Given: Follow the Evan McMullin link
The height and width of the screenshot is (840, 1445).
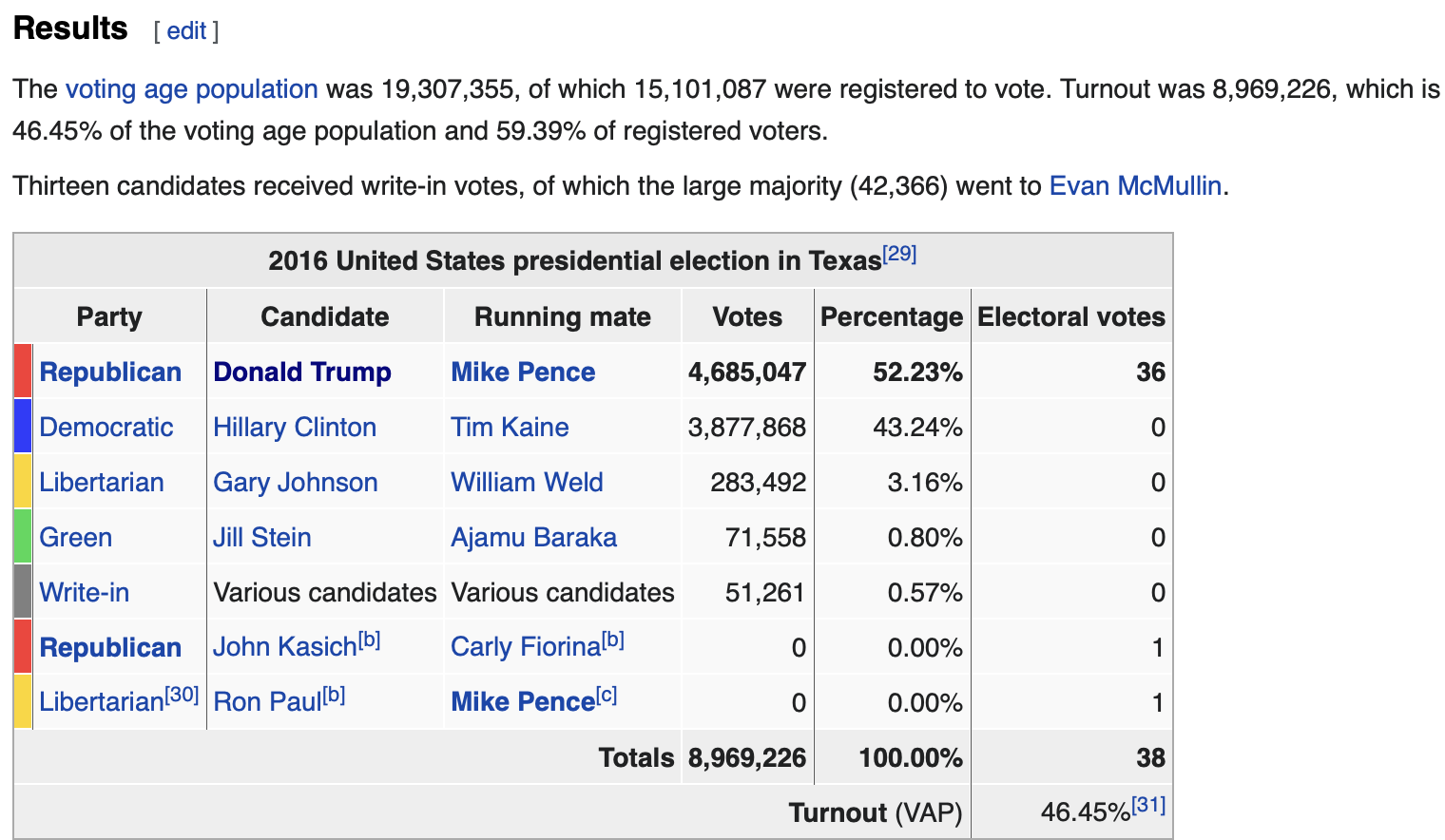Looking at the screenshot, I should (1134, 185).
